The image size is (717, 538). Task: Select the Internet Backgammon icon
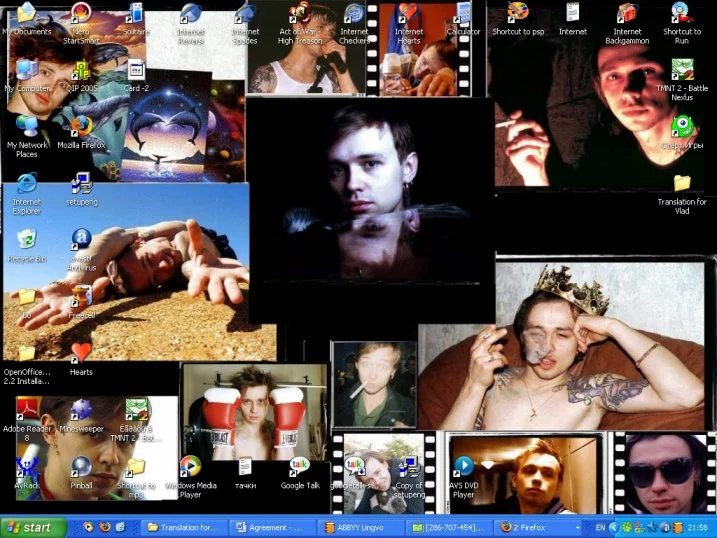(627, 14)
